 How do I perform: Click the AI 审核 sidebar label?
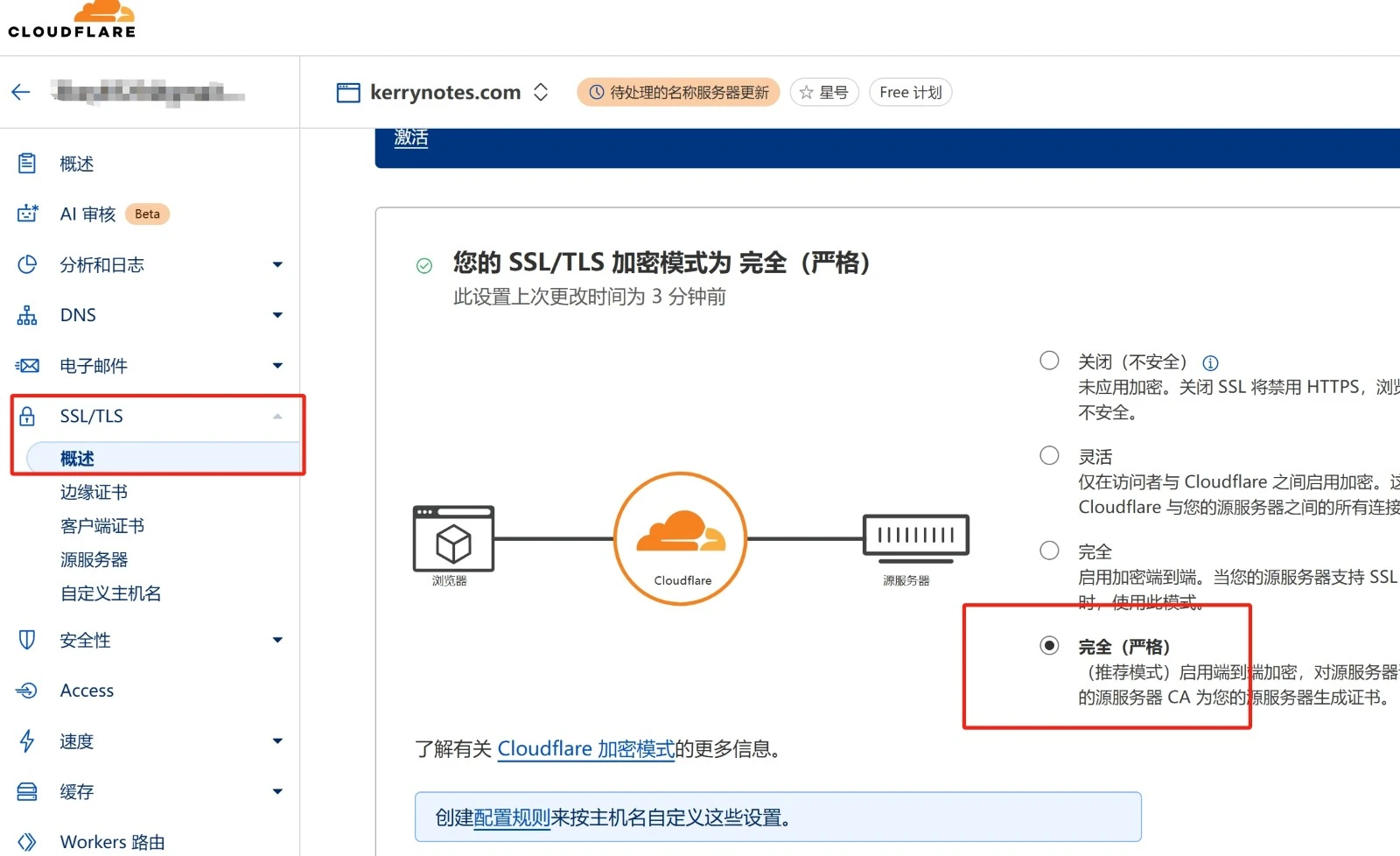pyautogui.click(x=87, y=214)
